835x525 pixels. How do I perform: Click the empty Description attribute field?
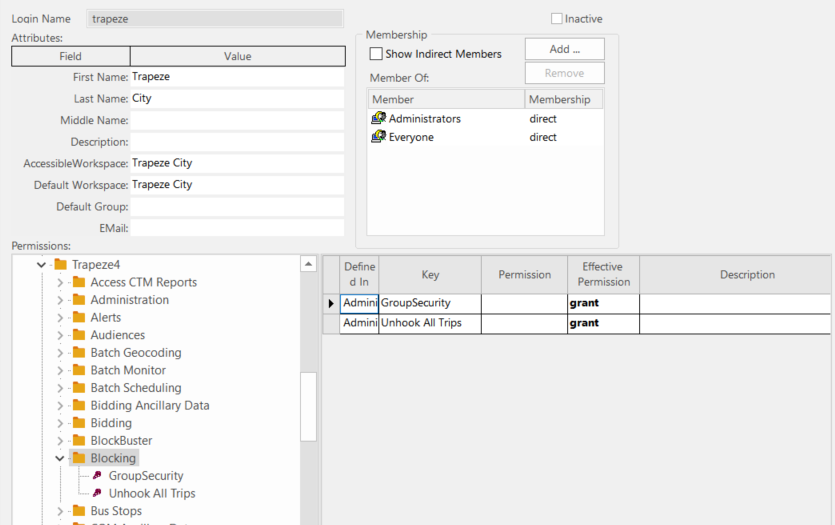238,142
